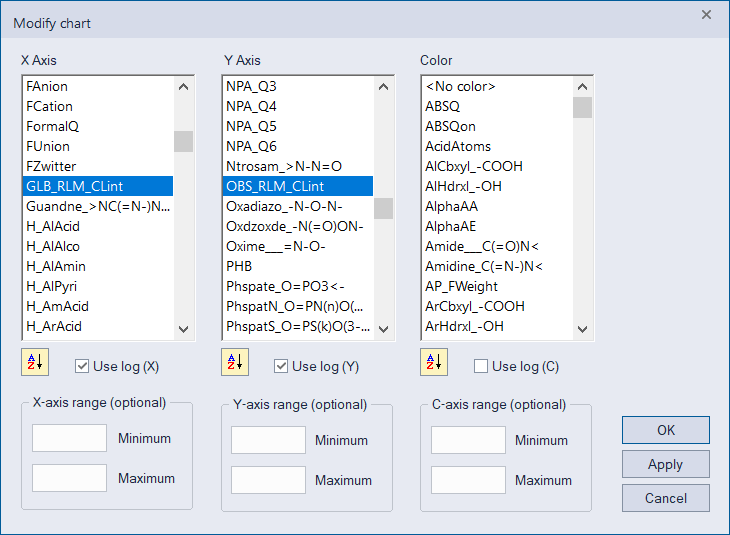This screenshot has width=730, height=535.
Task: Focus the X-axis range Maximum field
Action: pyautogui.click(x=69, y=478)
